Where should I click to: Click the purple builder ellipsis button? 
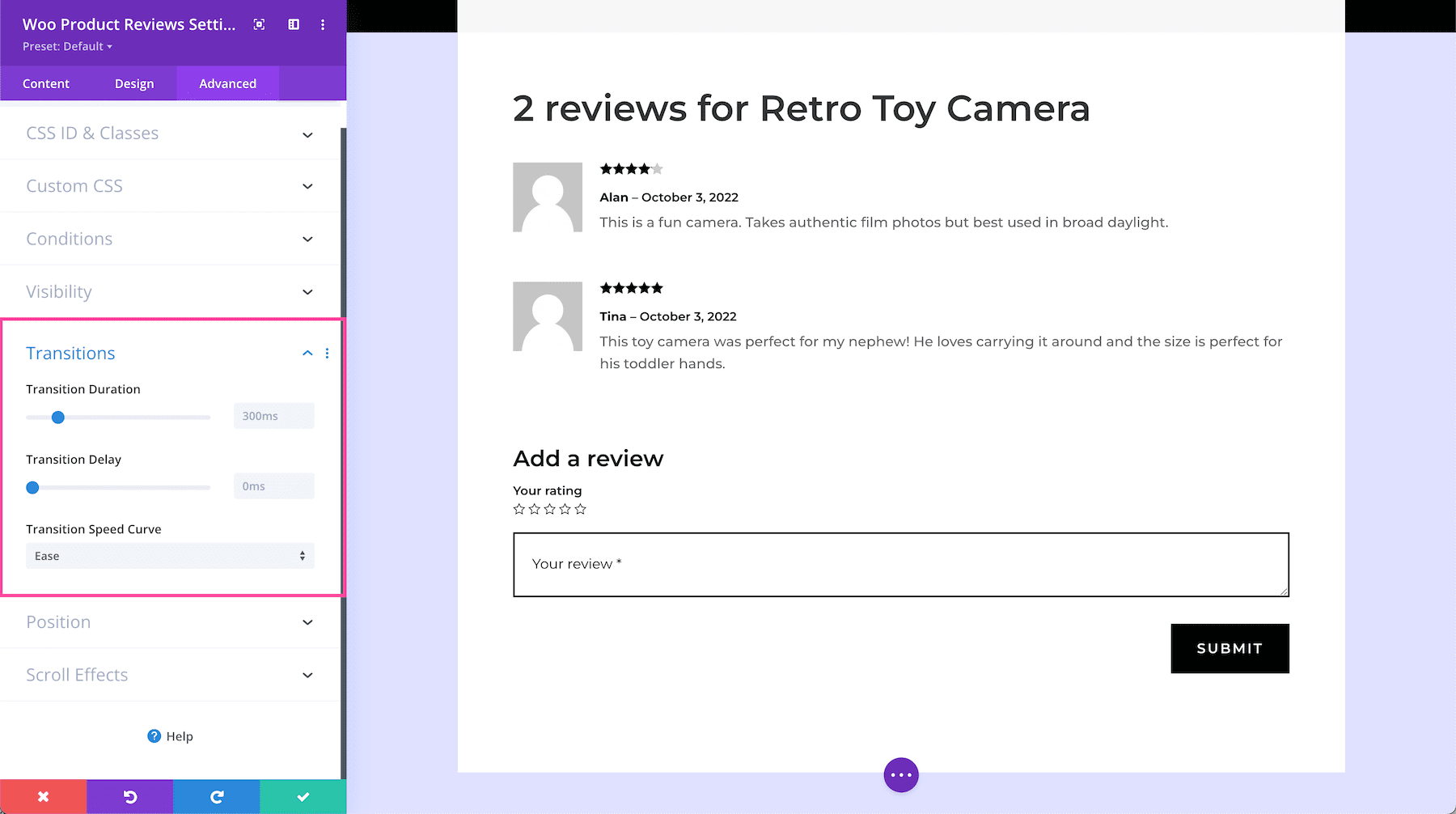point(901,775)
